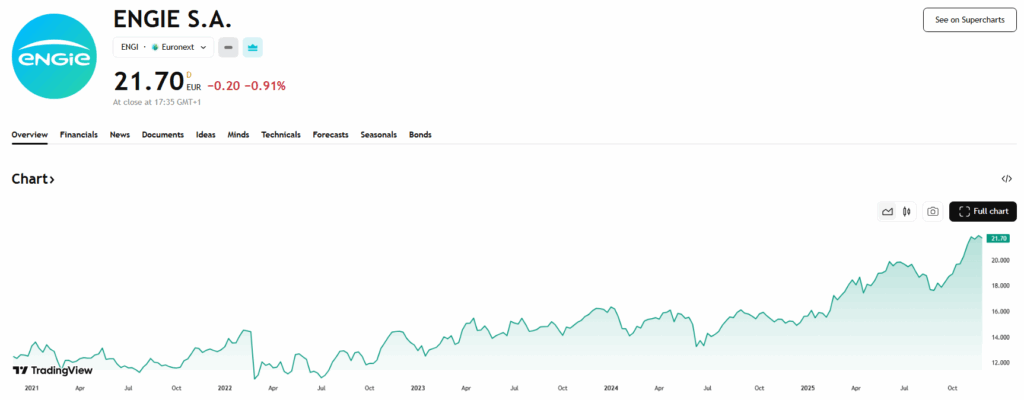Click the gray dash icon beside the symbol selector
Screen dimensions: 1024x400
229,47
